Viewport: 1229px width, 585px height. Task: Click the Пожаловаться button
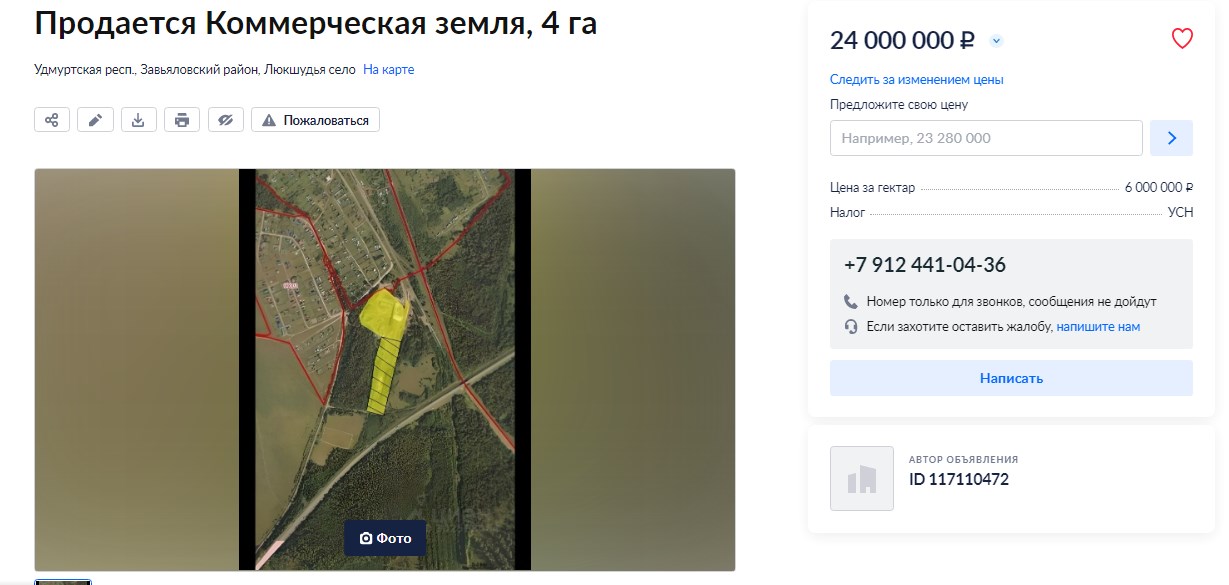(x=315, y=120)
